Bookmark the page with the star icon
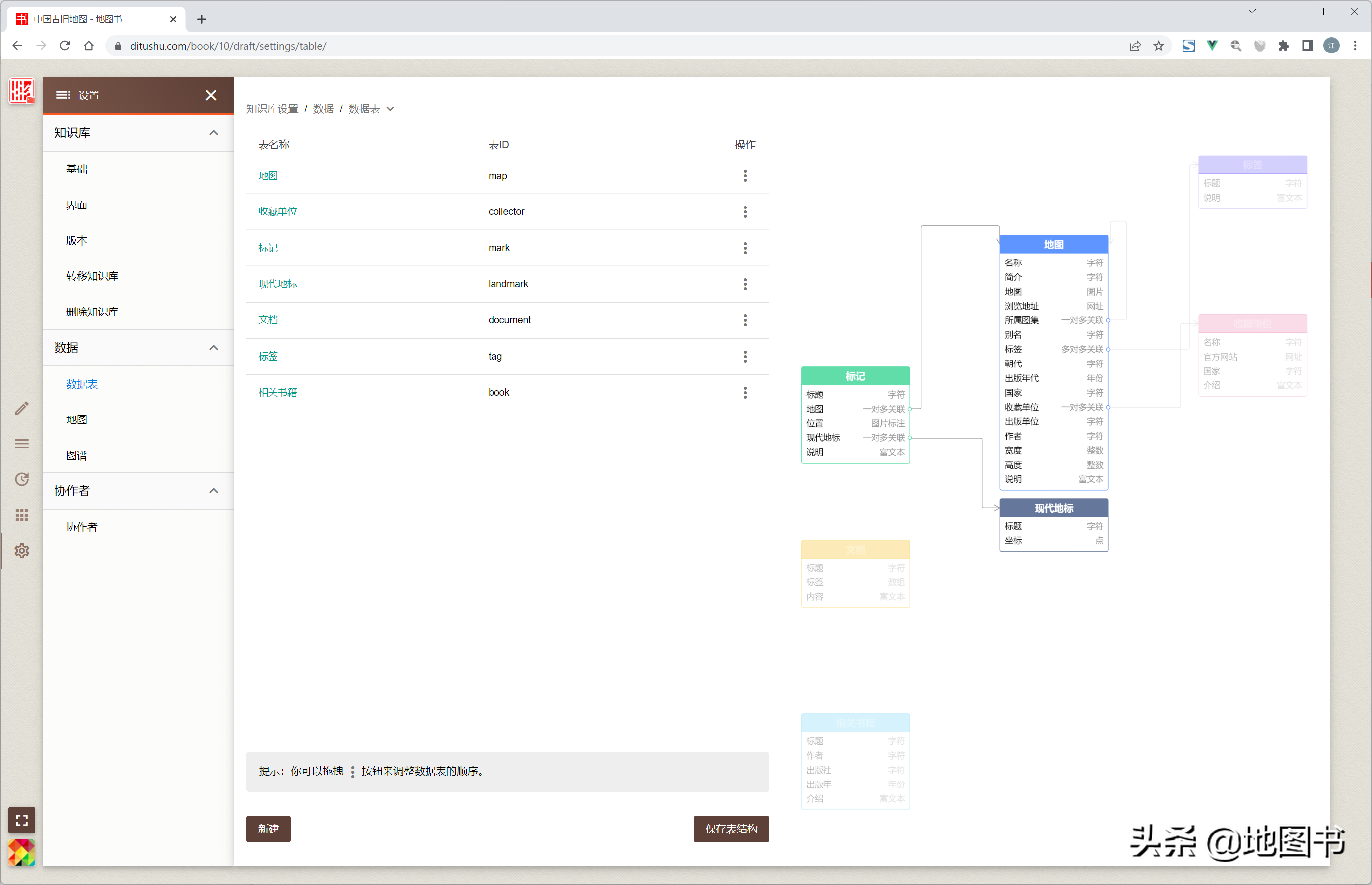Image resolution: width=1372 pixels, height=885 pixels. pos(1158,46)
